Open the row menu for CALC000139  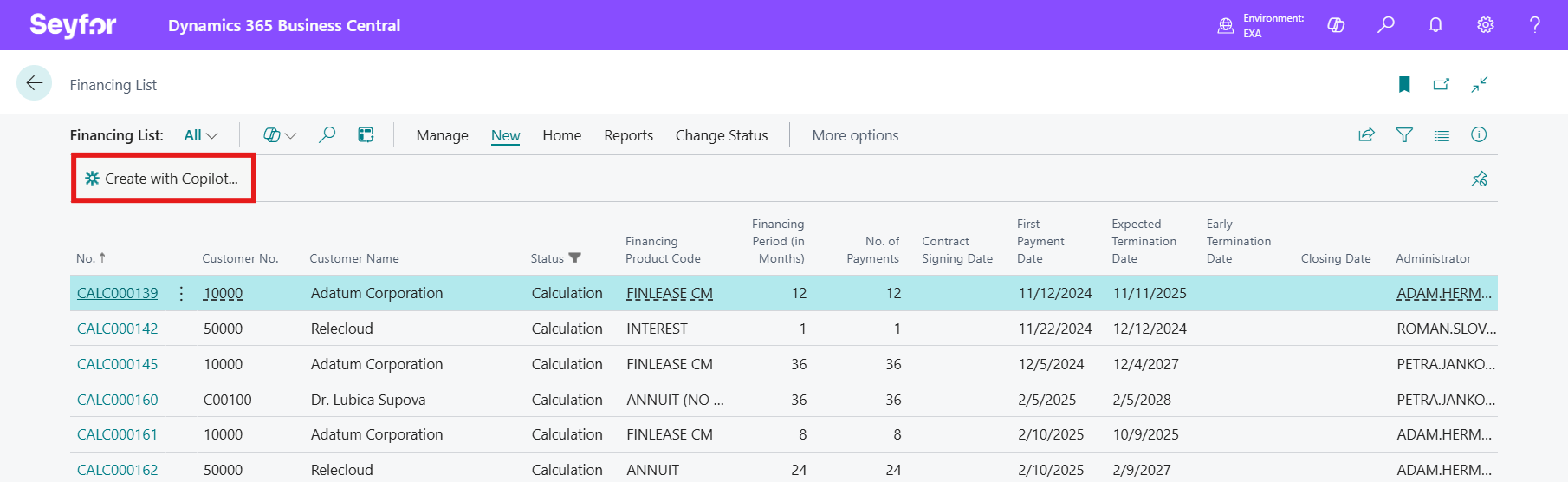181,293
